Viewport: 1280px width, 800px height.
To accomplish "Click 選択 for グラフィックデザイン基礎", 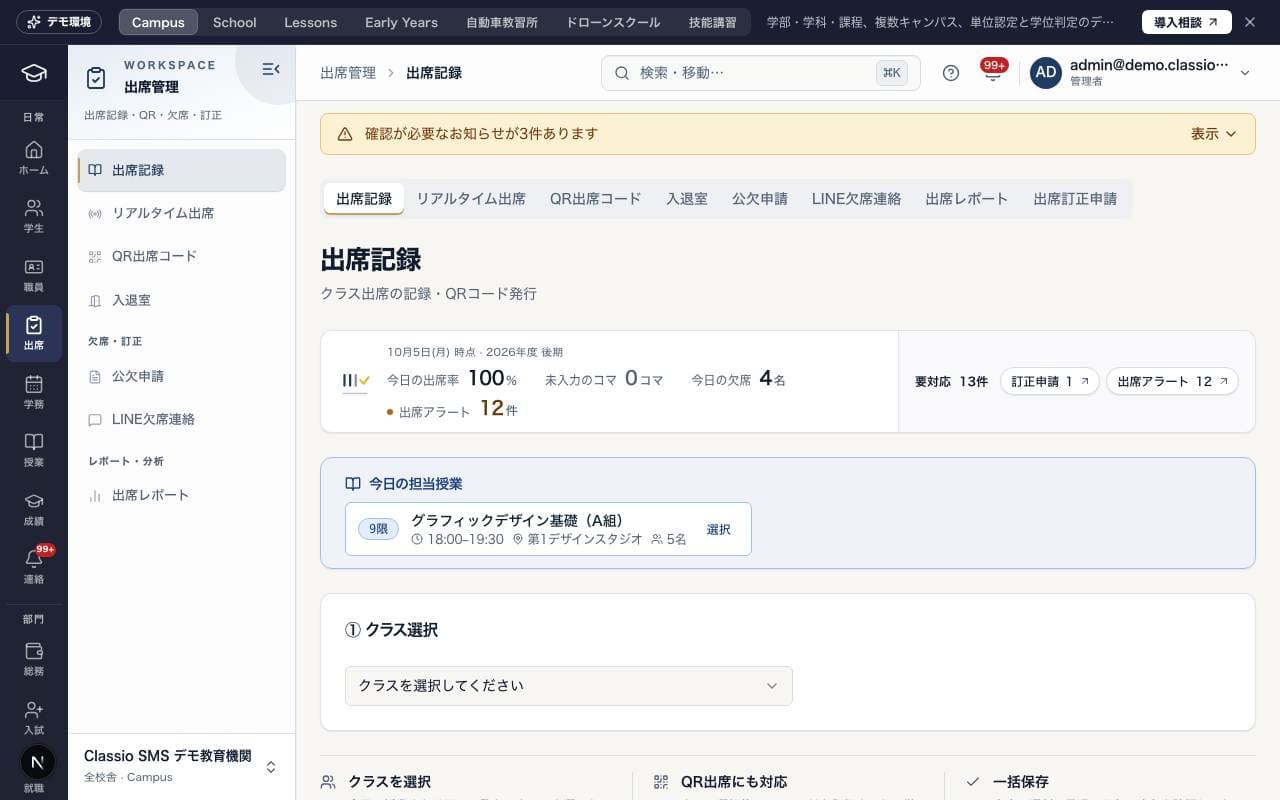I will click(x=719, y=529).
